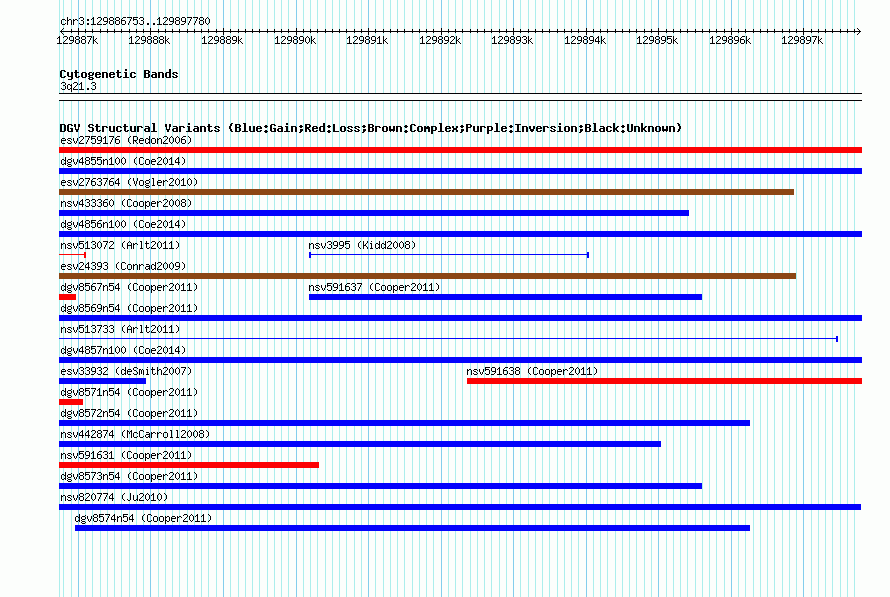The width and height of the screenshot is (890, 597).
Task: Open the dgv8571n54 (Cooper2011) label
Action: coord(129,392)
